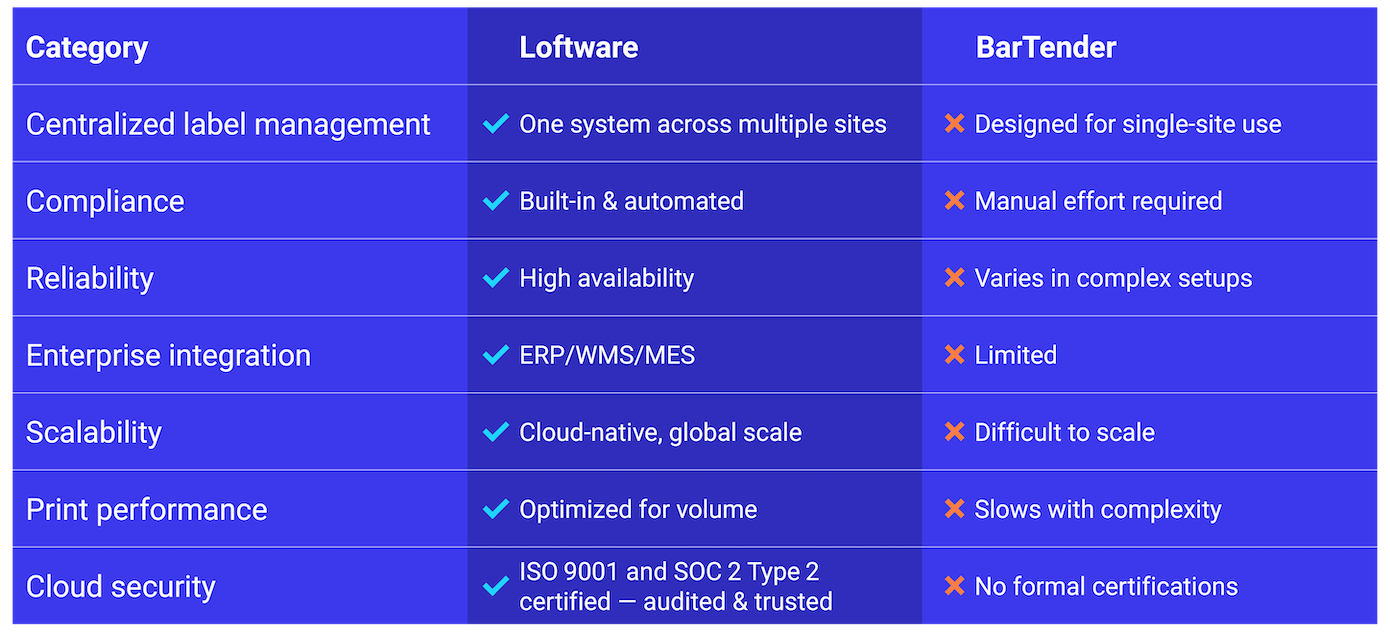The image size is (1390, 633).
Task: Click the checkmark beside Optimized for volume
Action: (x=495, y=509)
